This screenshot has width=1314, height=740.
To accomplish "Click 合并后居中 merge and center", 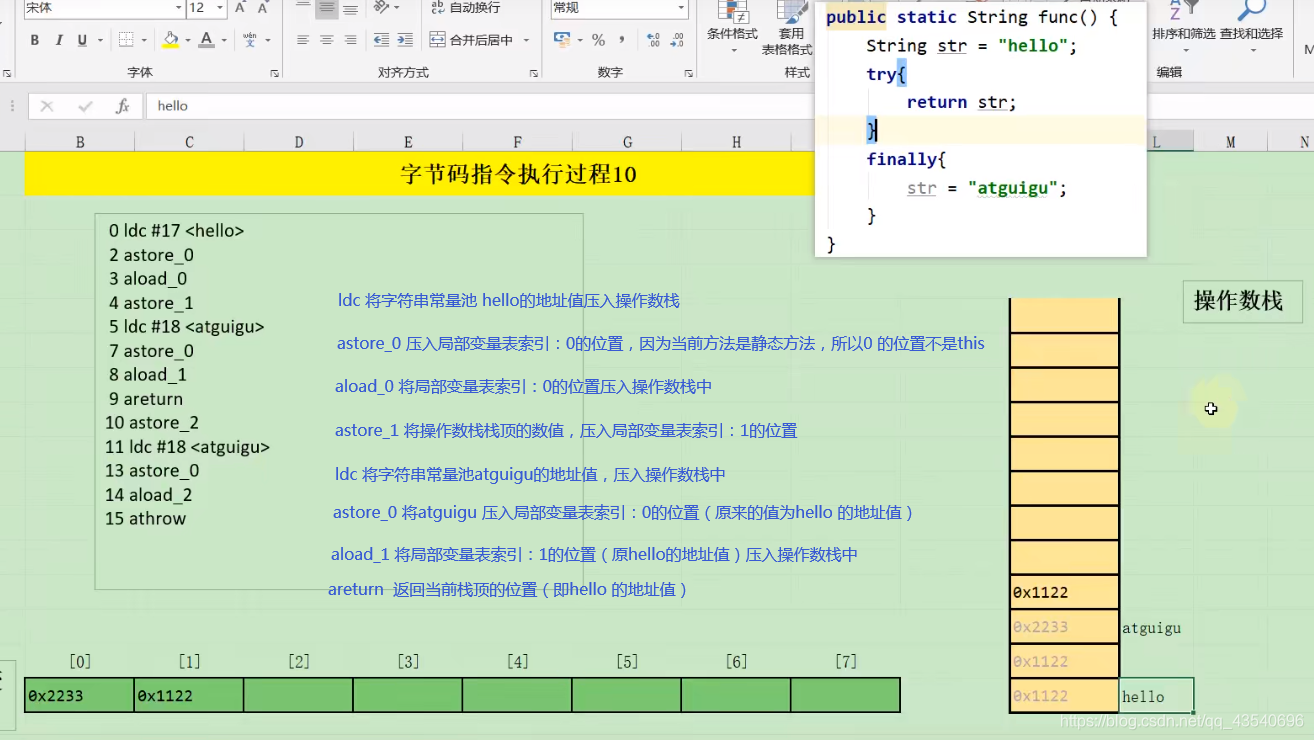I will pos(471,40).
